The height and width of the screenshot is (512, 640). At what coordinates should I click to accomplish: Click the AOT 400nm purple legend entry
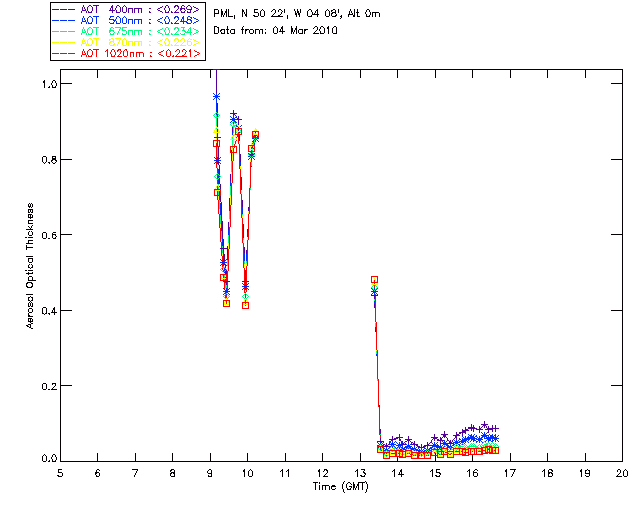click(130, 8)
